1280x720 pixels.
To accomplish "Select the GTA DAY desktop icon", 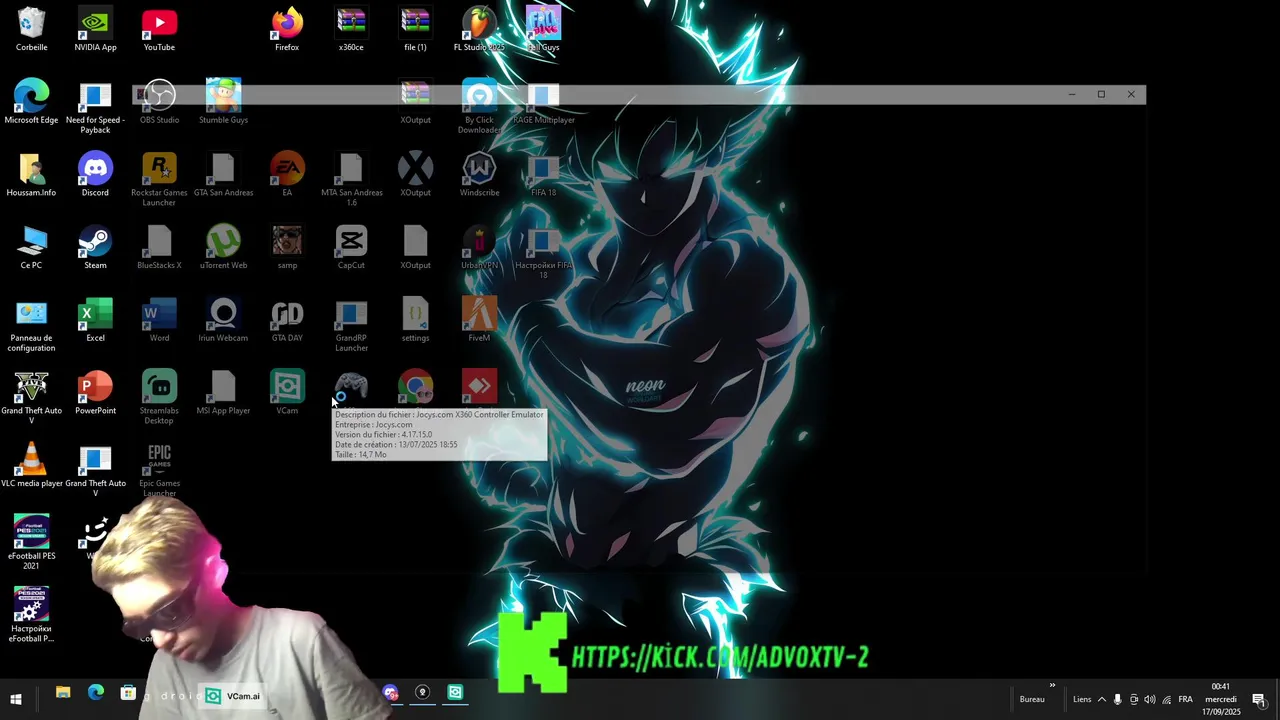I will click(287, 321).
